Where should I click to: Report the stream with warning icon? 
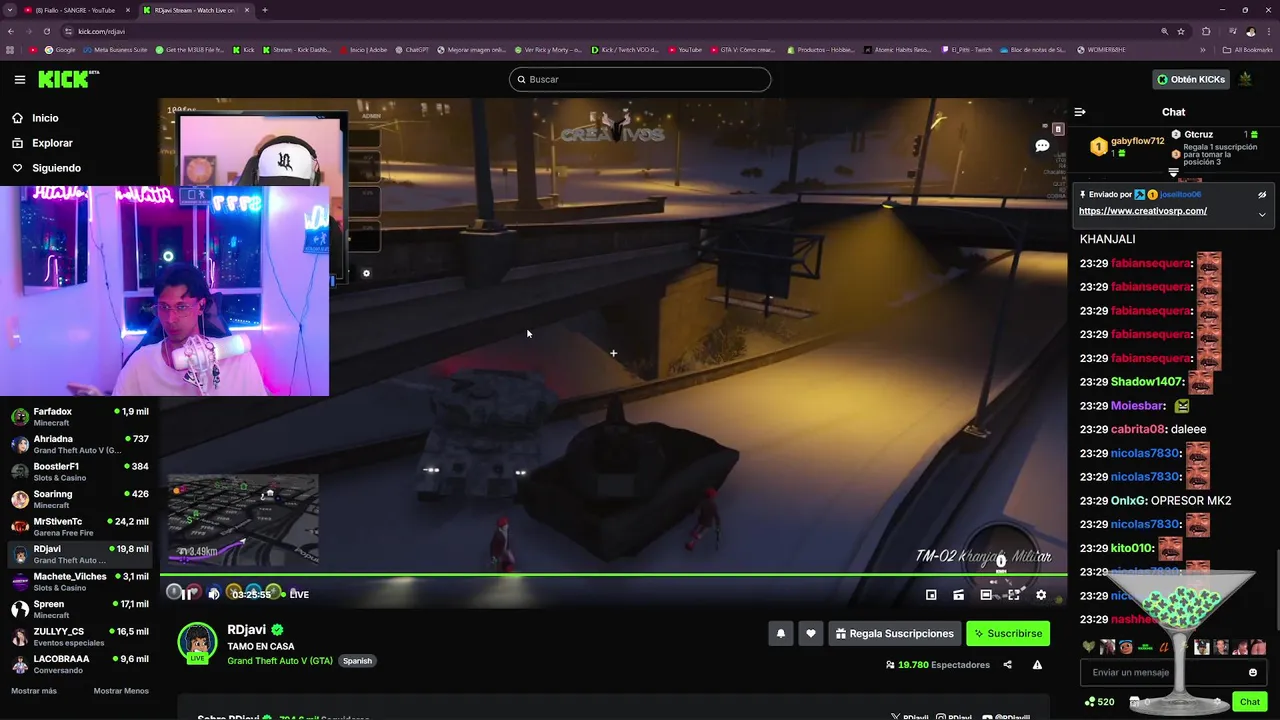tap(1037, 665)
